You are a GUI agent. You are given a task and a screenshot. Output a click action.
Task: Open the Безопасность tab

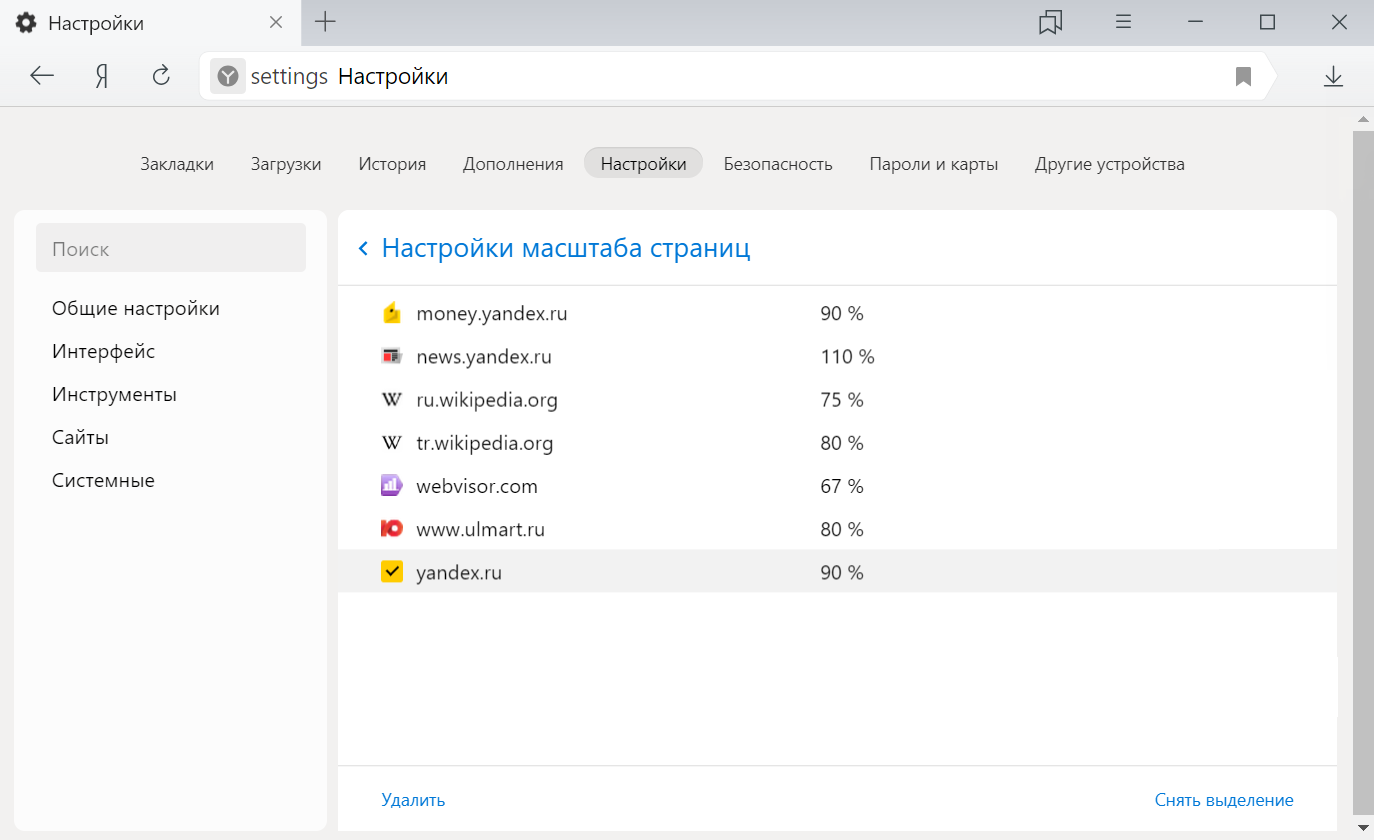(778, 164)
